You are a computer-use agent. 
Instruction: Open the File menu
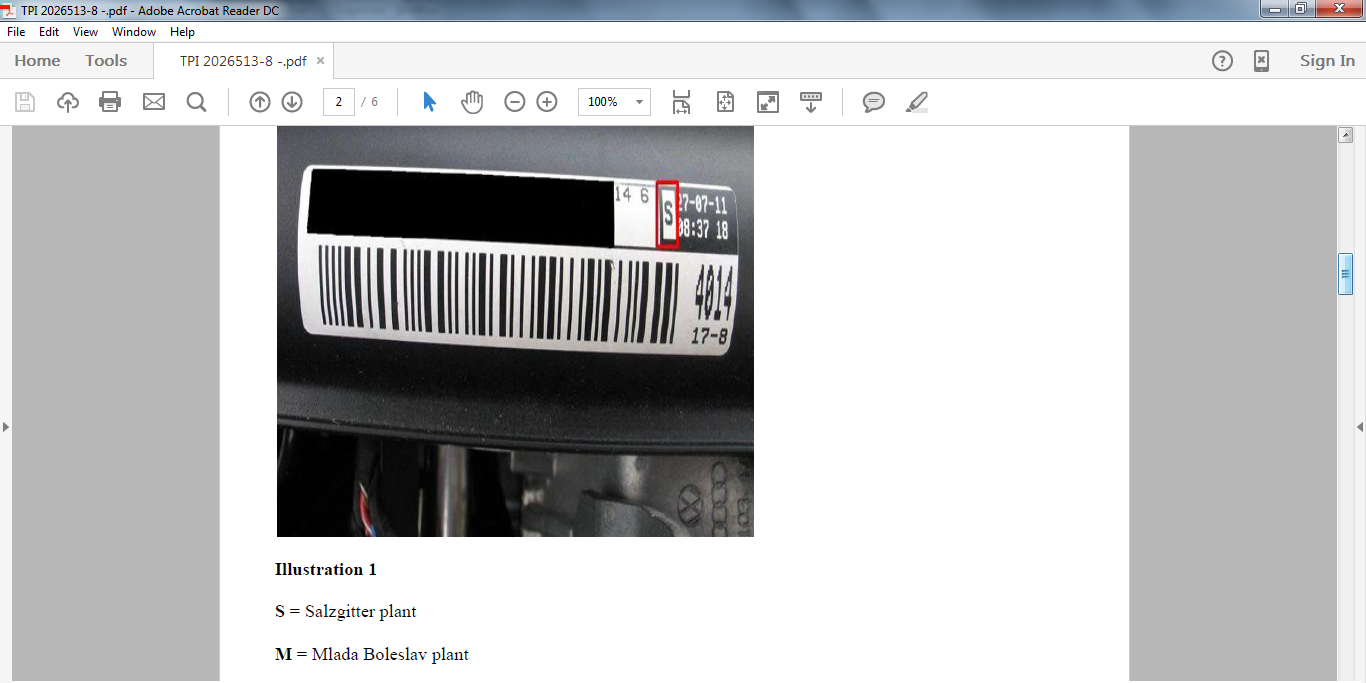tap(16, 32)
